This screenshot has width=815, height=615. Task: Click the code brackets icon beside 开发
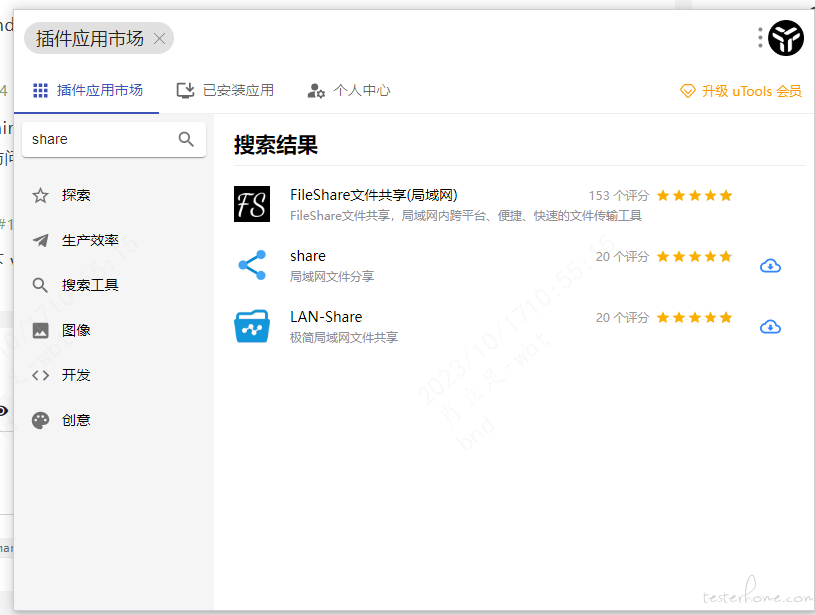click(x=41, y=375)
